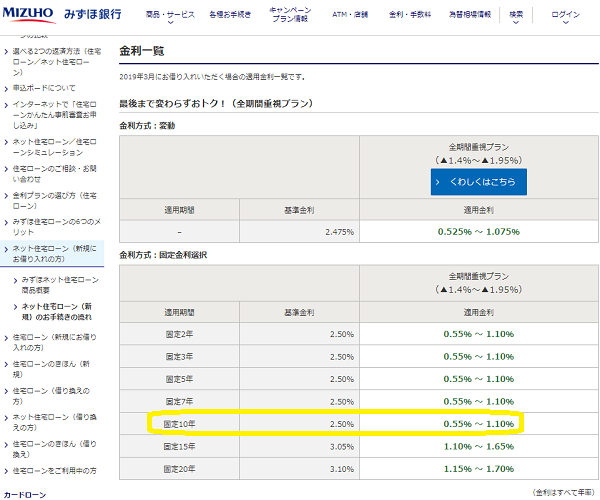This screenshot has height=500, width=600.
Task: Click 0.55% ~ 1.10% in the 固定2年 row
Action: click(479, 334)
